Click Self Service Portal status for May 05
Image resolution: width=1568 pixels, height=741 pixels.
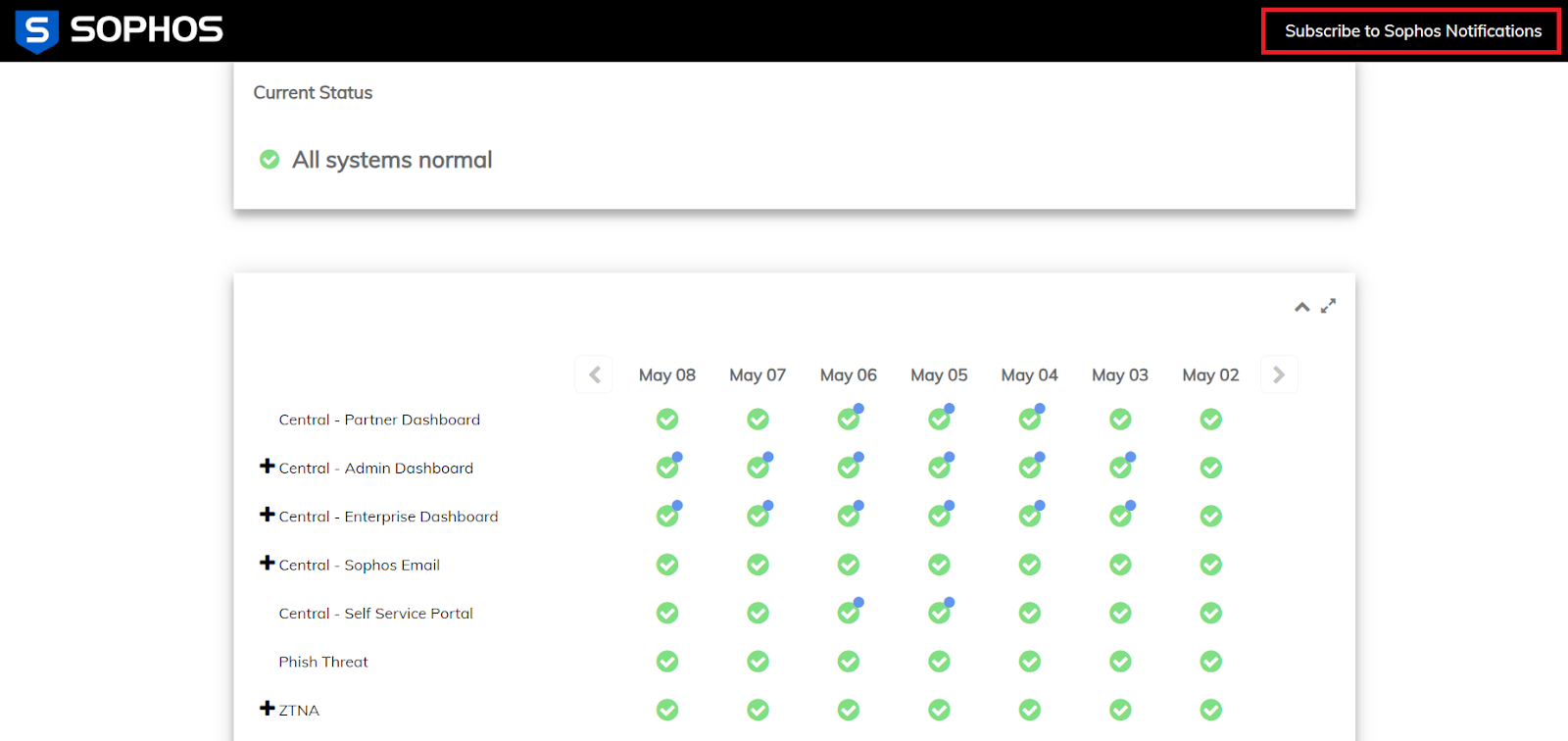939,613
